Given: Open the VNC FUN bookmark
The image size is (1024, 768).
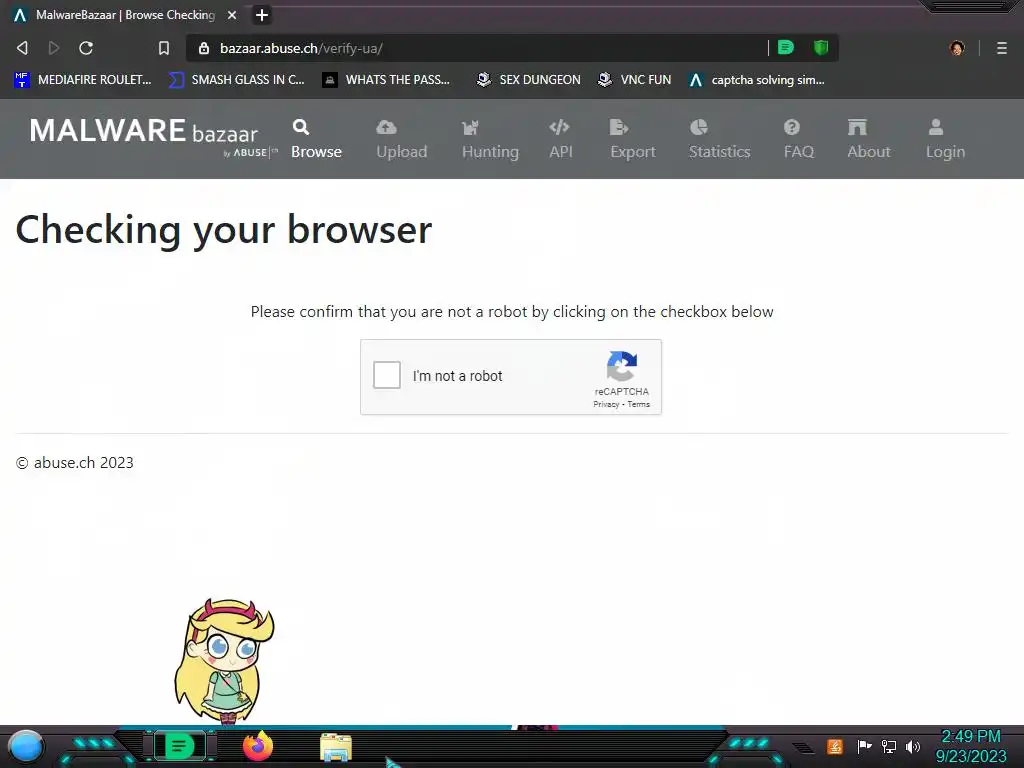Looking at the screenshot, I should (x=634, y=80).
